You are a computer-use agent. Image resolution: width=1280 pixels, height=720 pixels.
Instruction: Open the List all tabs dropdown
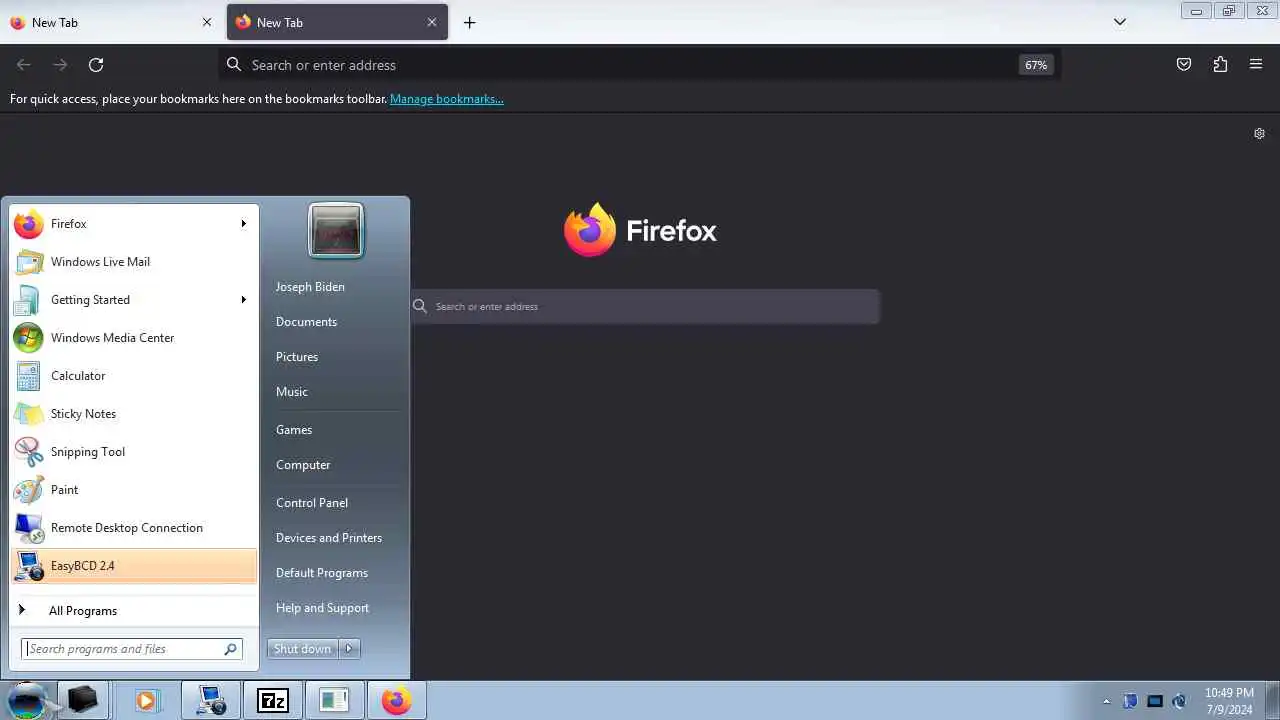[1120, 22]
